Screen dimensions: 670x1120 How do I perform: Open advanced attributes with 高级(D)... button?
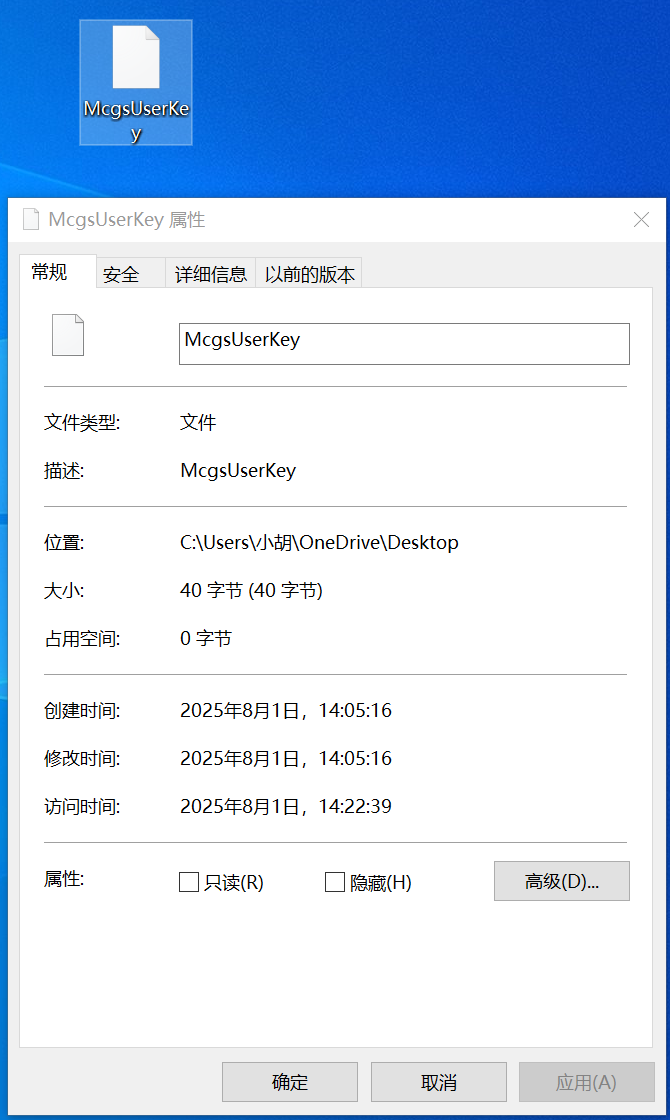click(x=561, y=881)
